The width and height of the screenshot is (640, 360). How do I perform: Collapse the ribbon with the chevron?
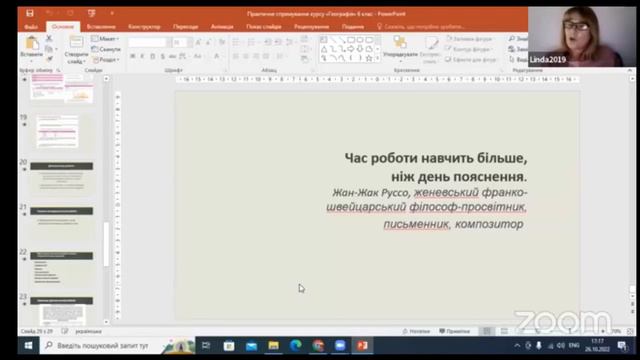coord(629,71)
